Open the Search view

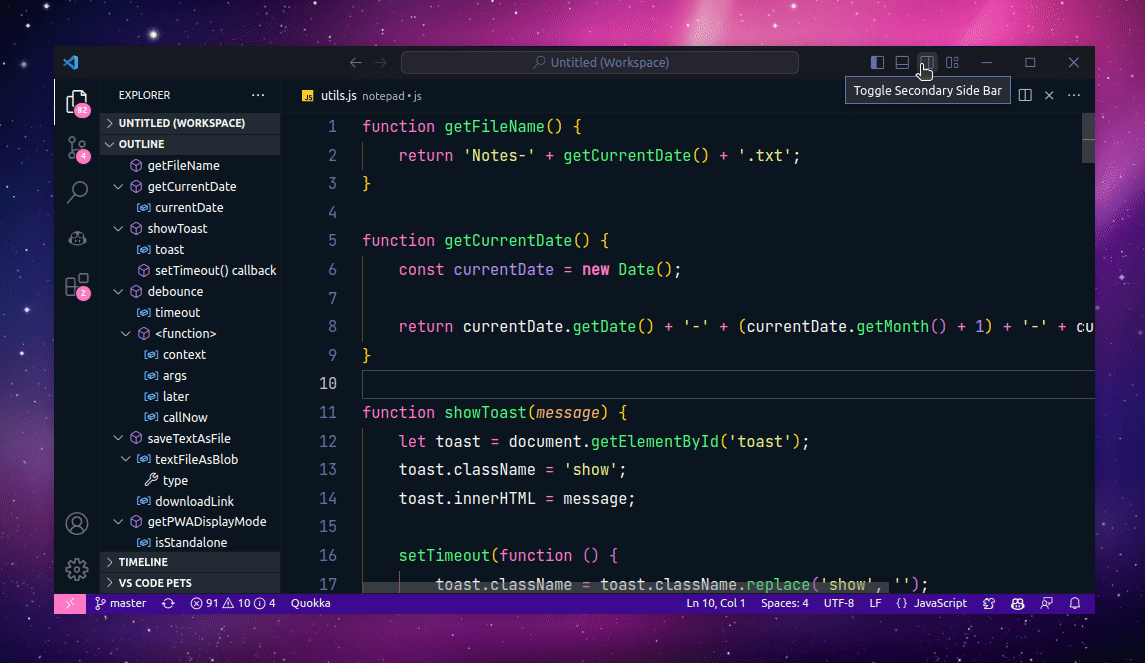(77, 192)
